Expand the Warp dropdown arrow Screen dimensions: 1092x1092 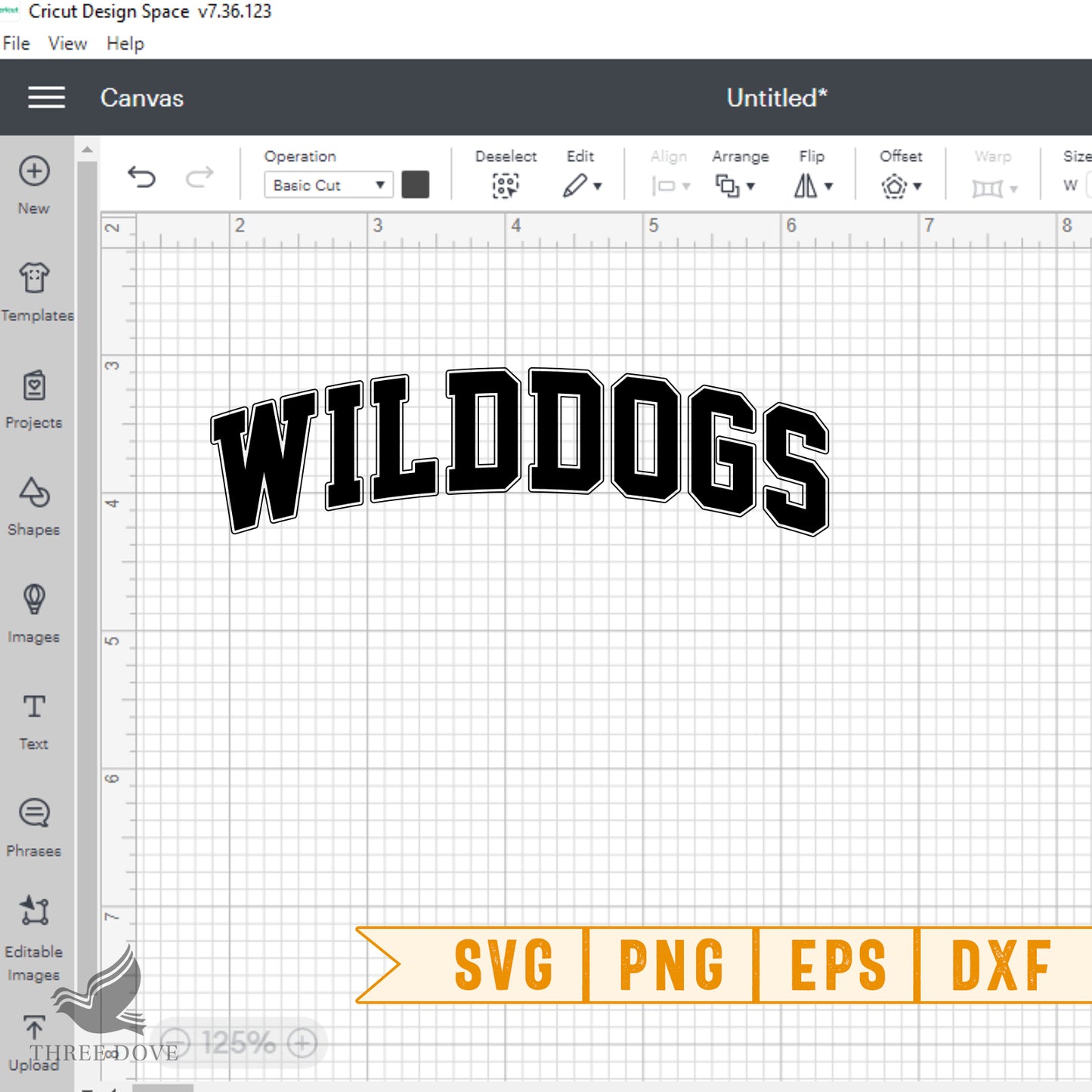1013,188
